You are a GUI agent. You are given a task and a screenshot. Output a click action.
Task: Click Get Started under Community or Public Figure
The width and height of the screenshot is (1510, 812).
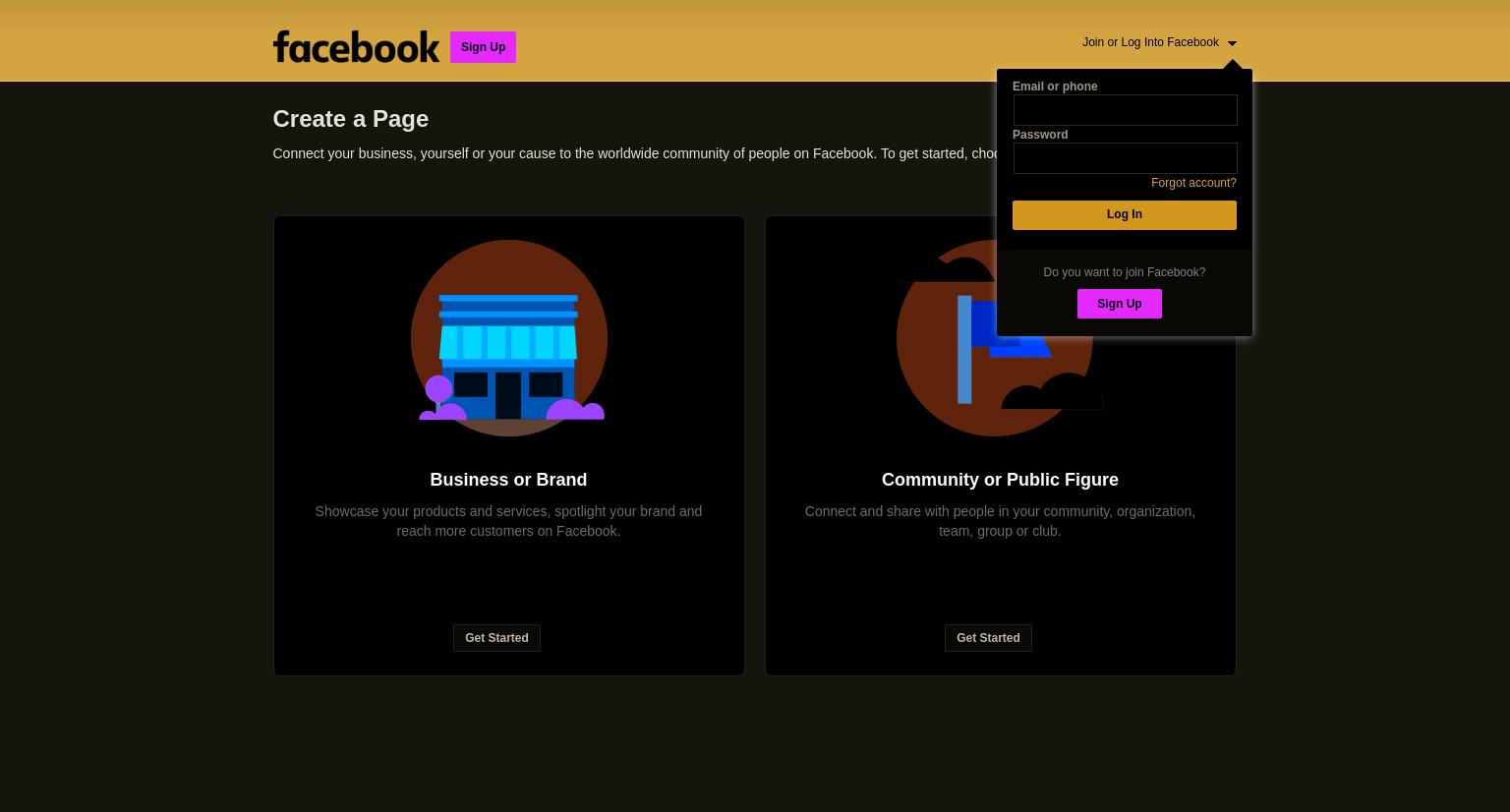point(988,638)
